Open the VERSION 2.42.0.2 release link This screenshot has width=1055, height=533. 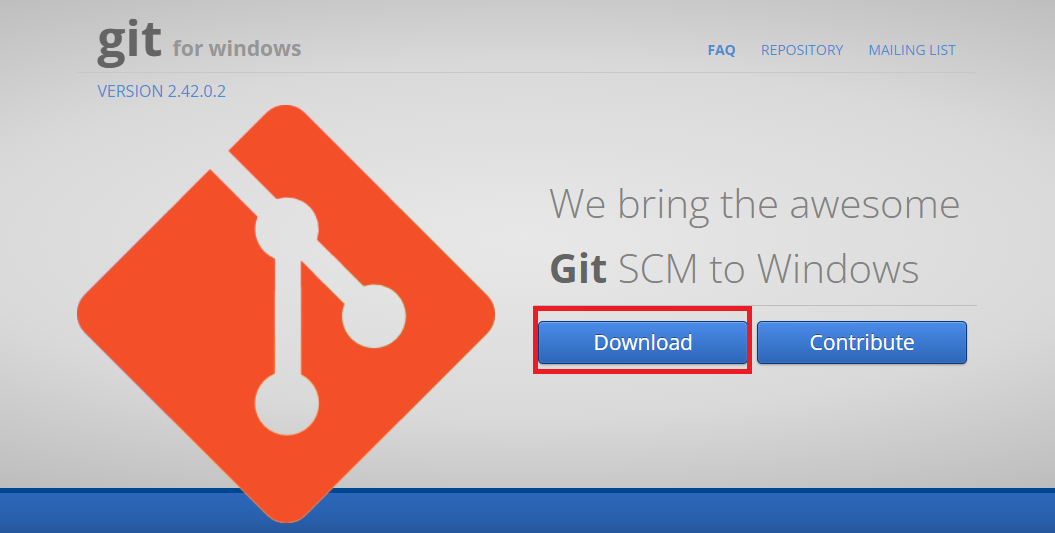pyautogui.click(x=161, y=91)
